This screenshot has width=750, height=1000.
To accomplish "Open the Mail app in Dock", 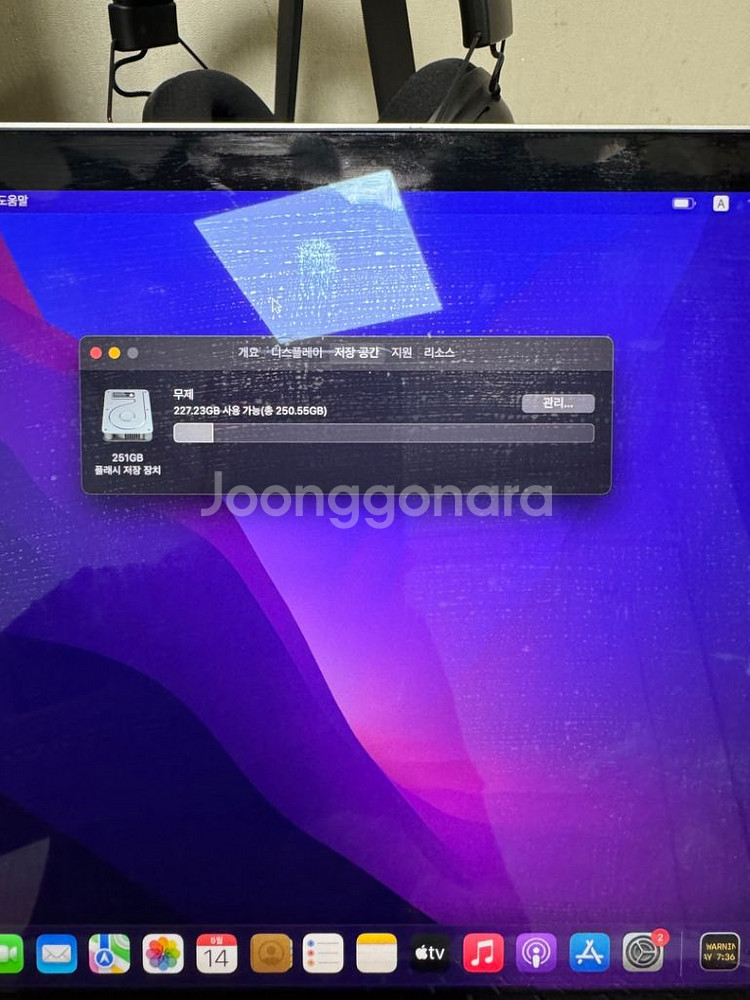I will coord(57,954).
